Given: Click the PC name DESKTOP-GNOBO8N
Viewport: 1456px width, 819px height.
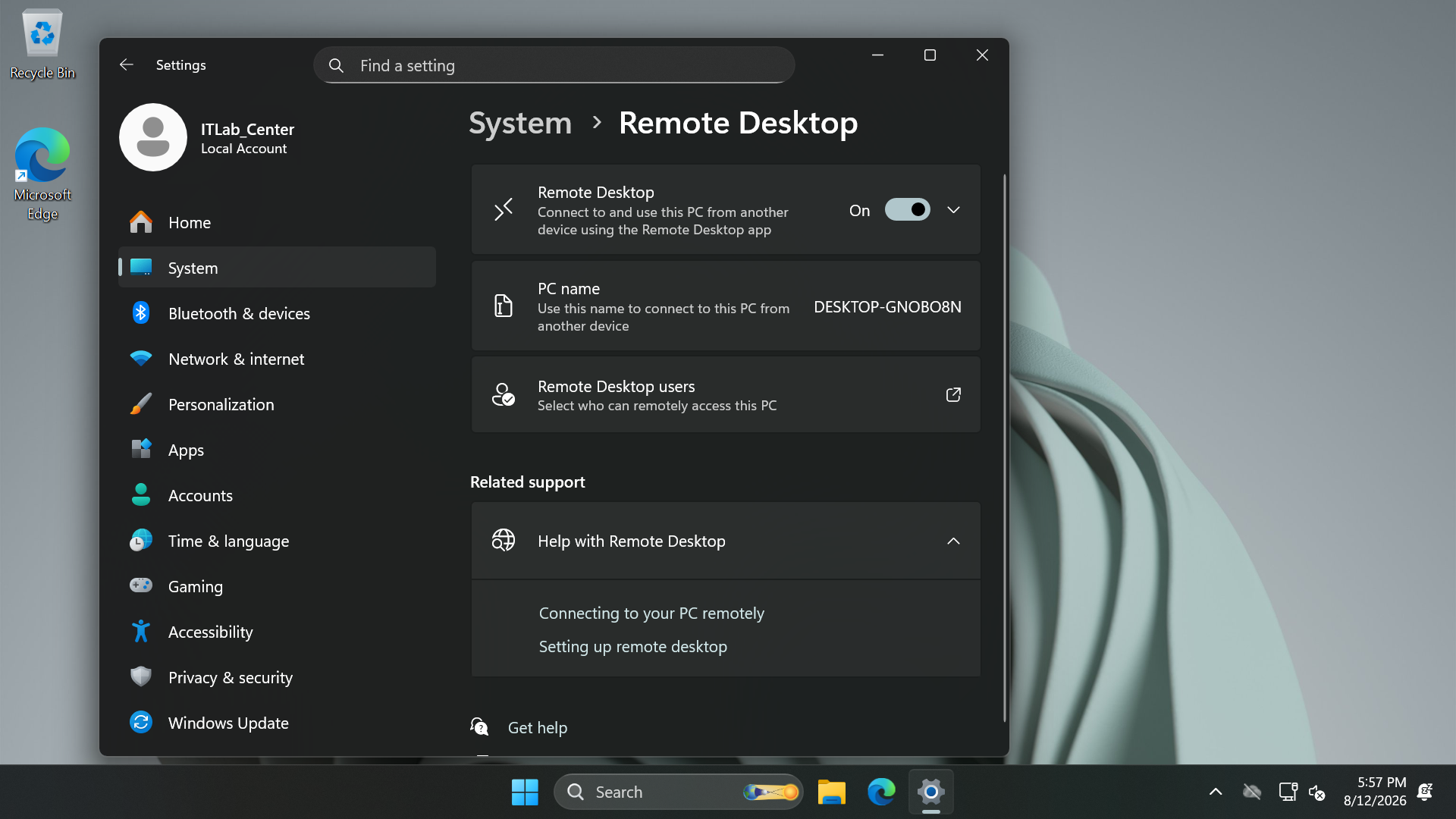Looking at the screenshot, I should 887,306.
